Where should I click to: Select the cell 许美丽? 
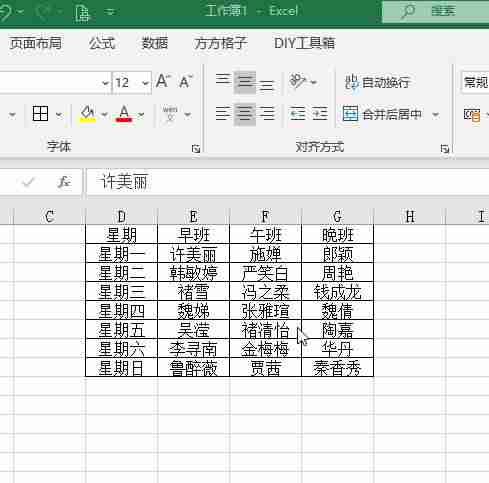pos(194,254)
